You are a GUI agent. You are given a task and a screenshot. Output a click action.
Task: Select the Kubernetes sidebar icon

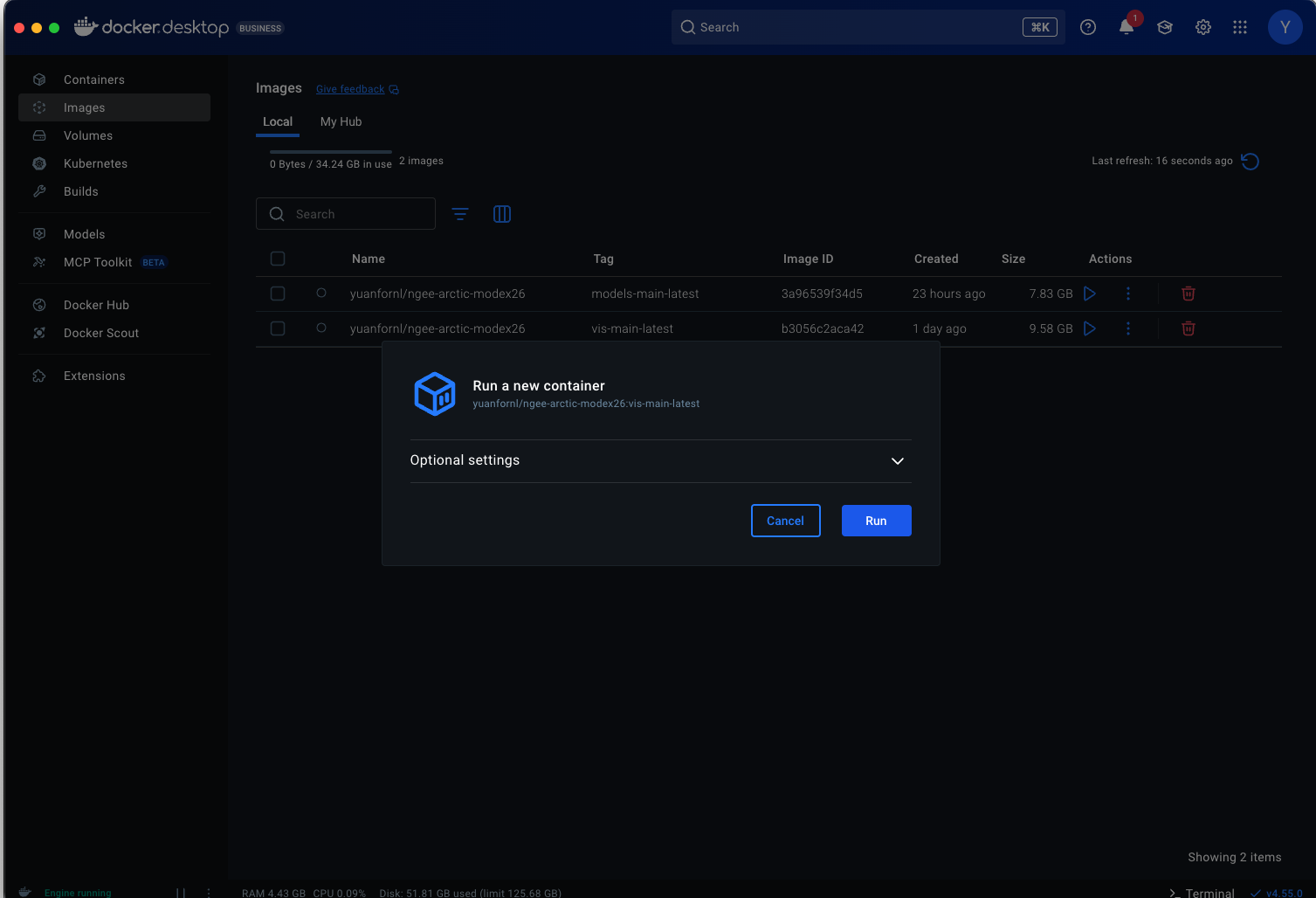39,163
